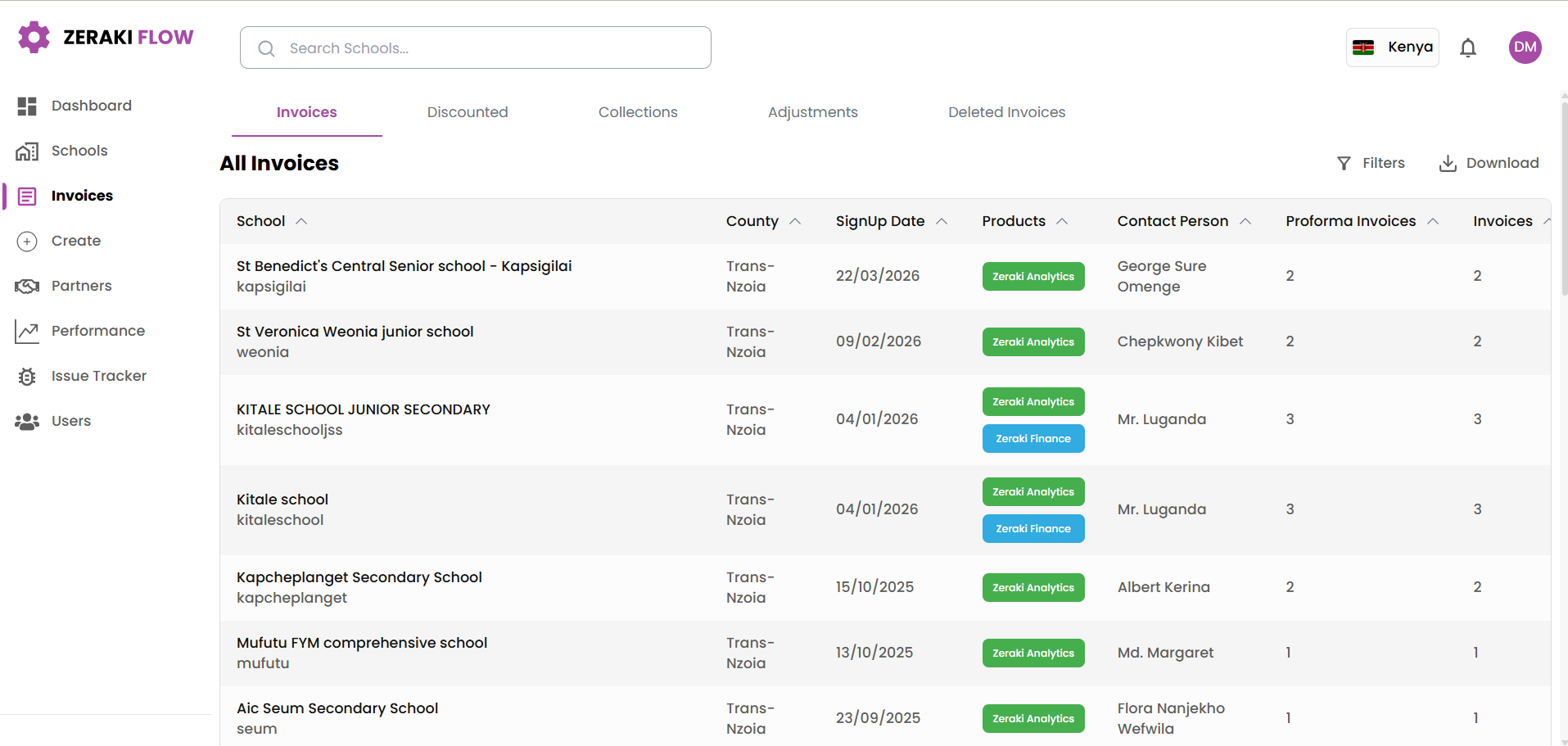Click Zeraki Analytics badge for Aic Seum

(x=1033, y=719)
